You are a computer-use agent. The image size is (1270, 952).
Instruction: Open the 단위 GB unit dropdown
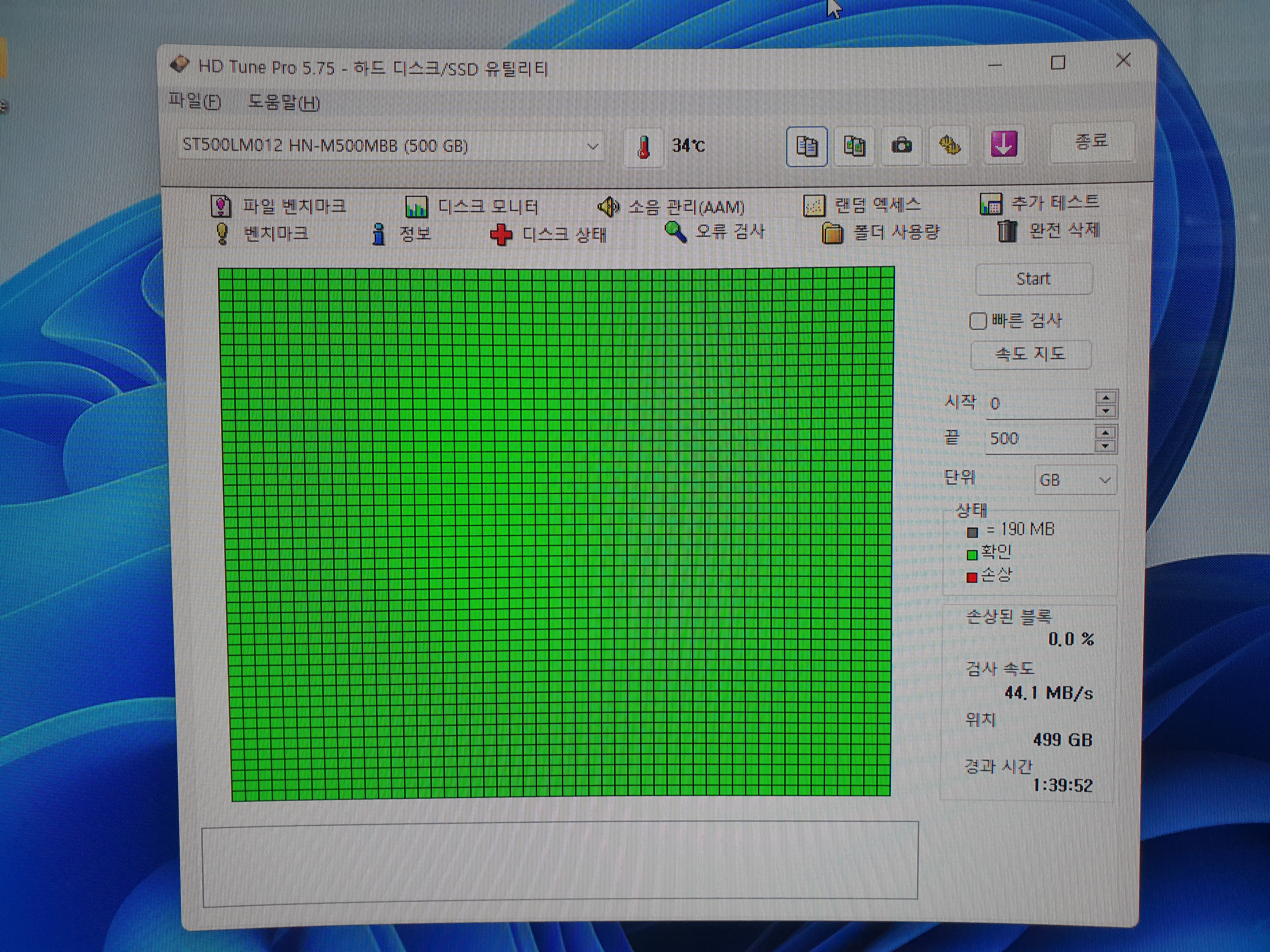1075,480
